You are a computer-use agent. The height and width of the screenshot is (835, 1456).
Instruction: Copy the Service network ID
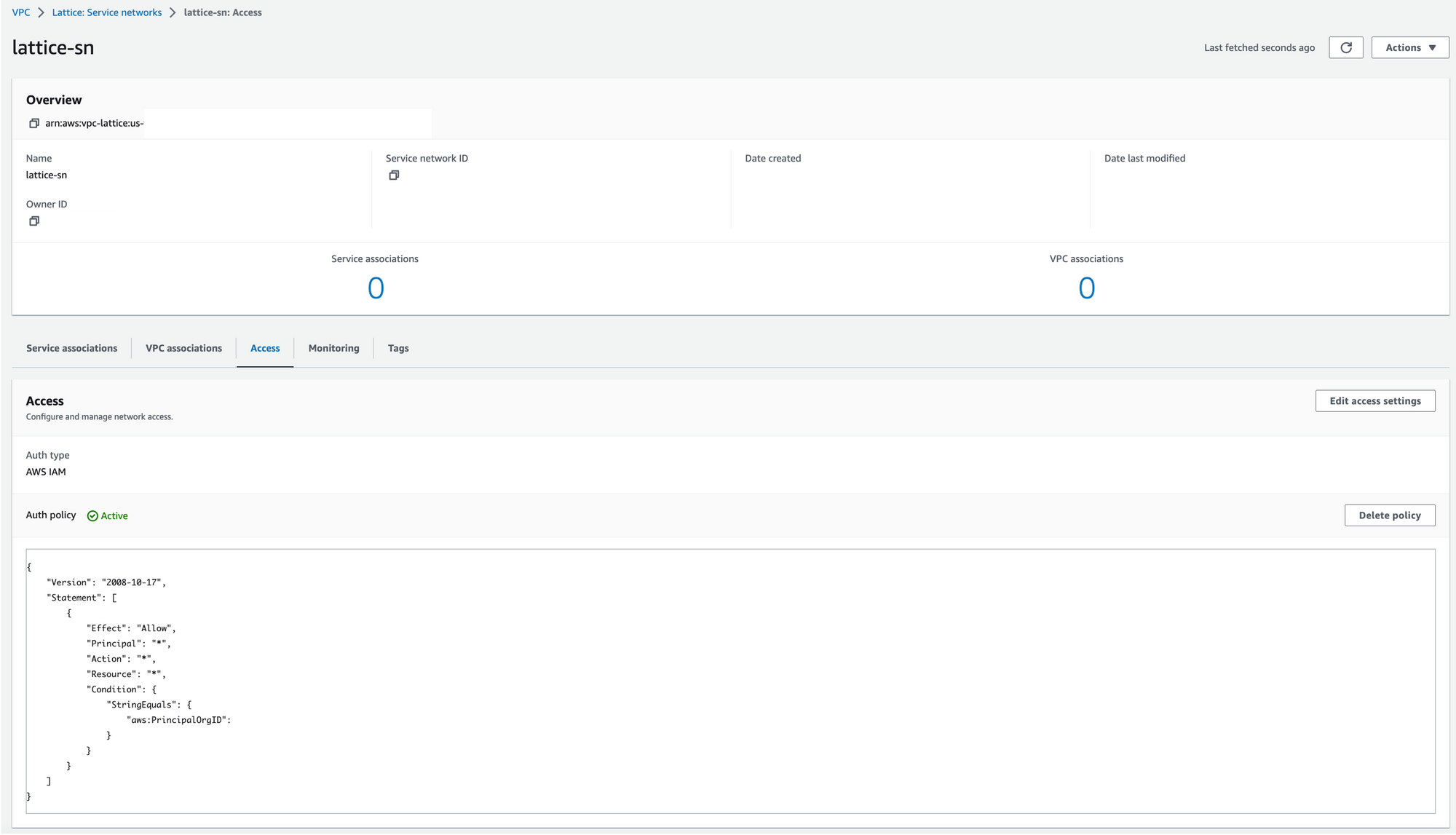tap(394, 175)
